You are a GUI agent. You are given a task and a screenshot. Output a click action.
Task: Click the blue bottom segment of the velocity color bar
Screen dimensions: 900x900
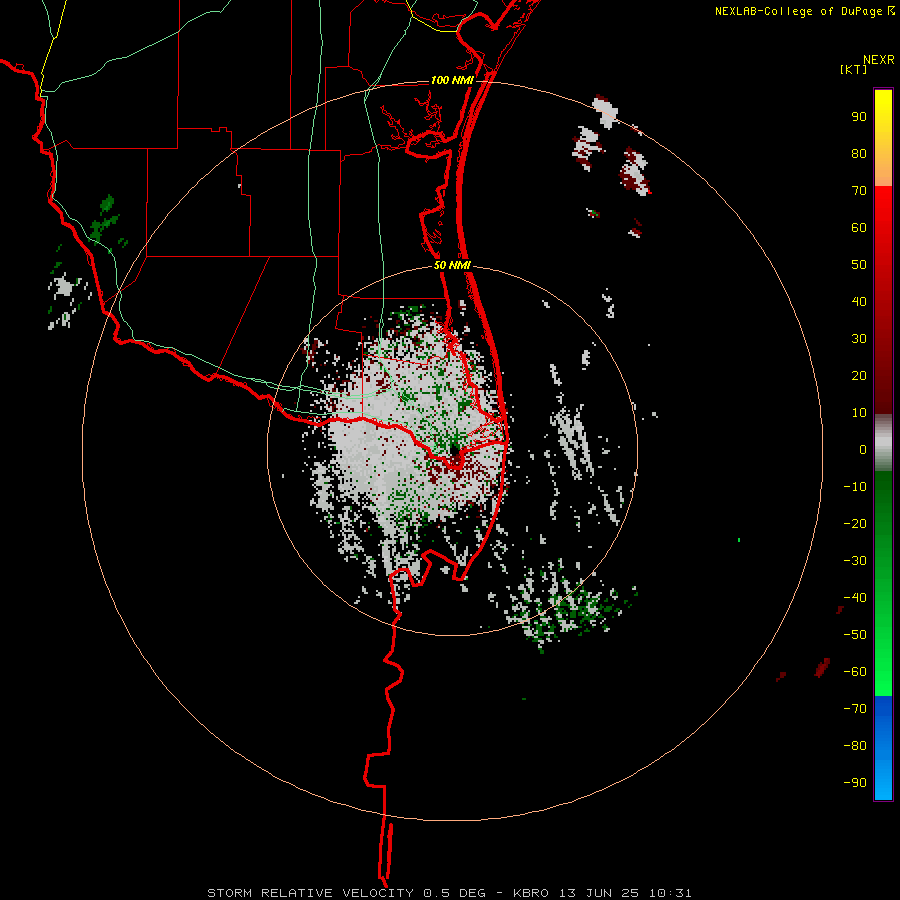(883, 748)
